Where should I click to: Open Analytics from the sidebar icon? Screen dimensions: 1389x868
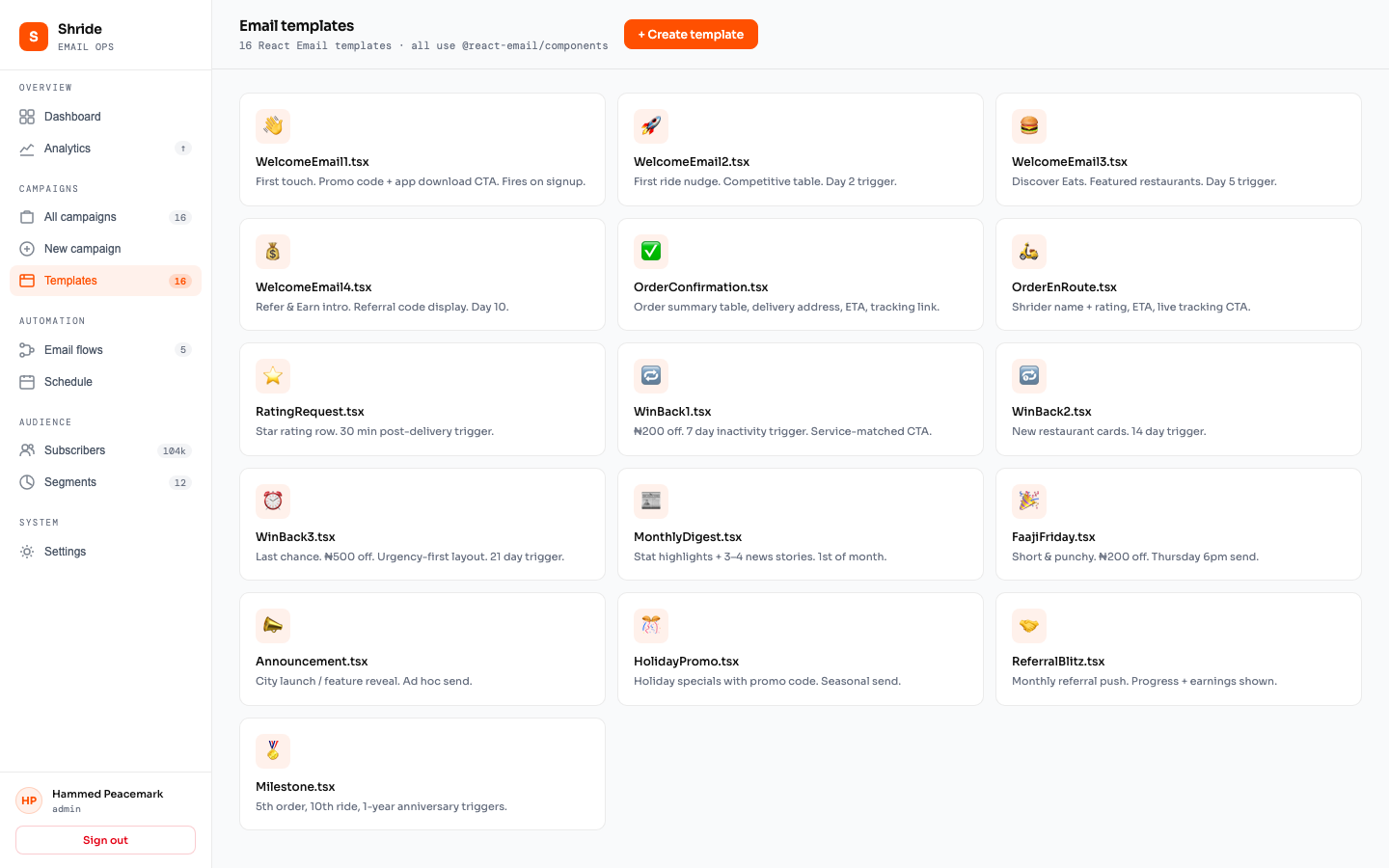point(27,148)
